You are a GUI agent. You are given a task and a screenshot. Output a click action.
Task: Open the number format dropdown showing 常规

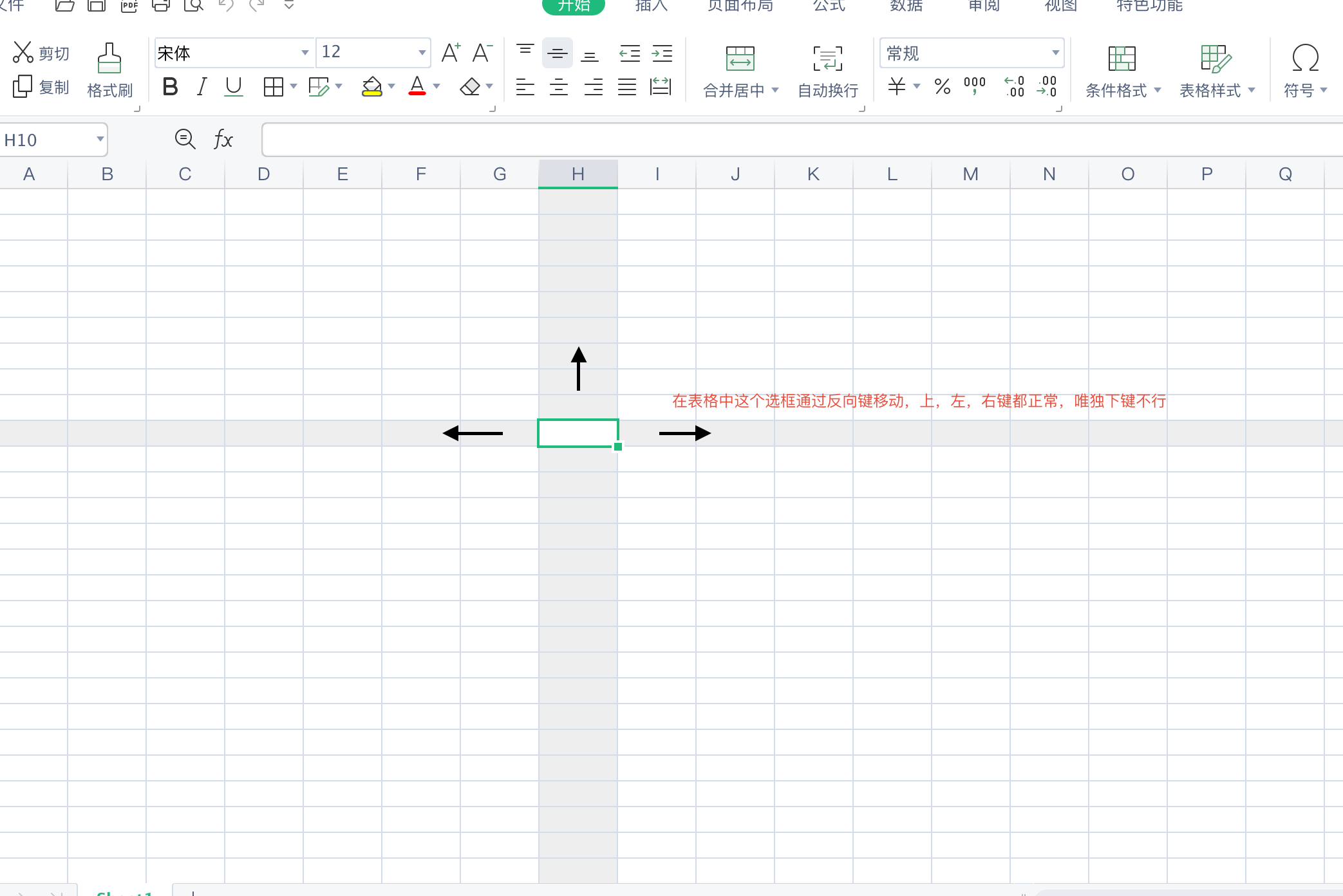1055,53
